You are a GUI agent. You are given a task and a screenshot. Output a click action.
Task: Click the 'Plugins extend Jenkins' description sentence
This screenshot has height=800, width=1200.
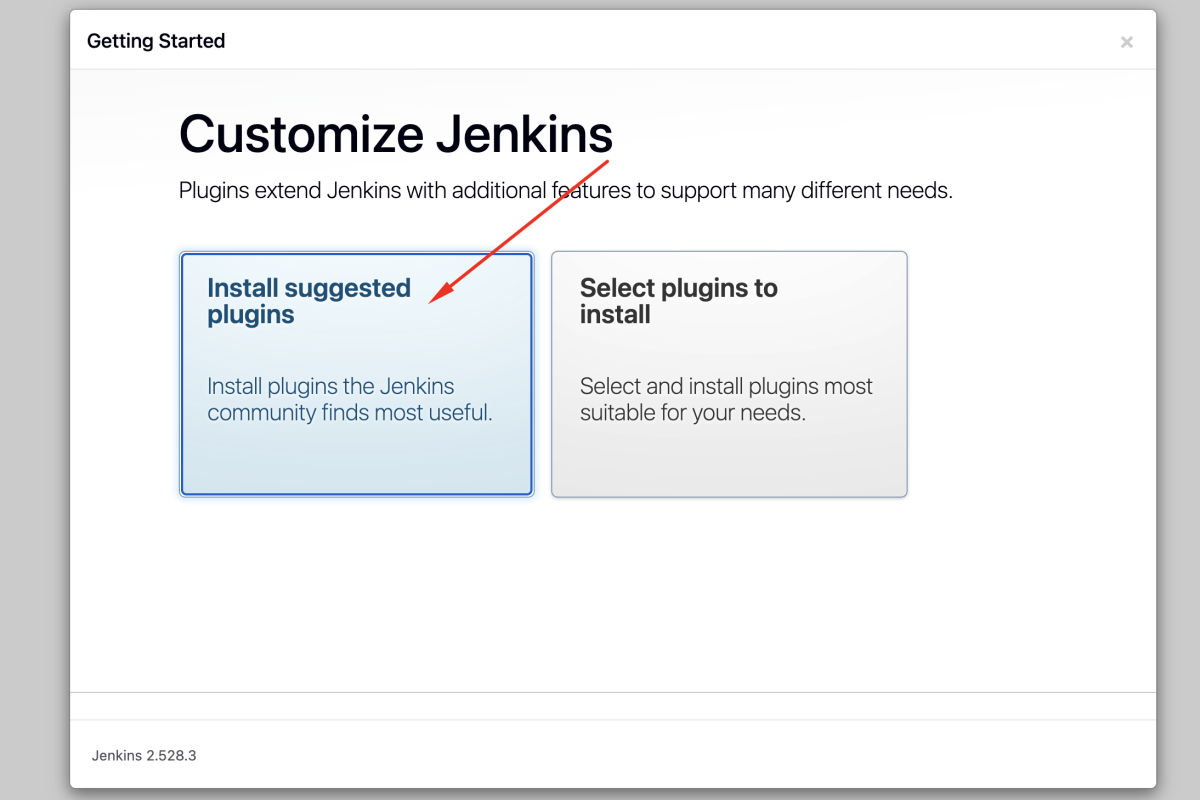(x=565, y=190)
